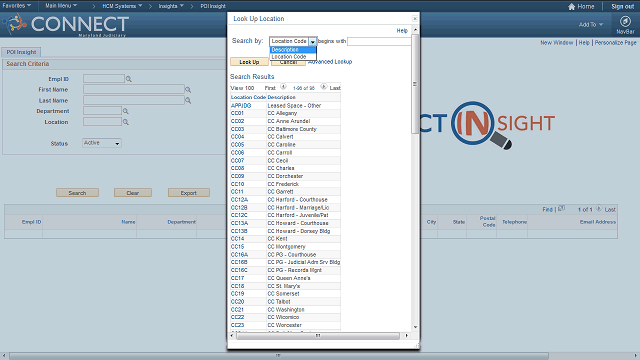Click the begins with input field
This screenshot has width=640, height=360.
pyautogui.click(x=379, y=41)
